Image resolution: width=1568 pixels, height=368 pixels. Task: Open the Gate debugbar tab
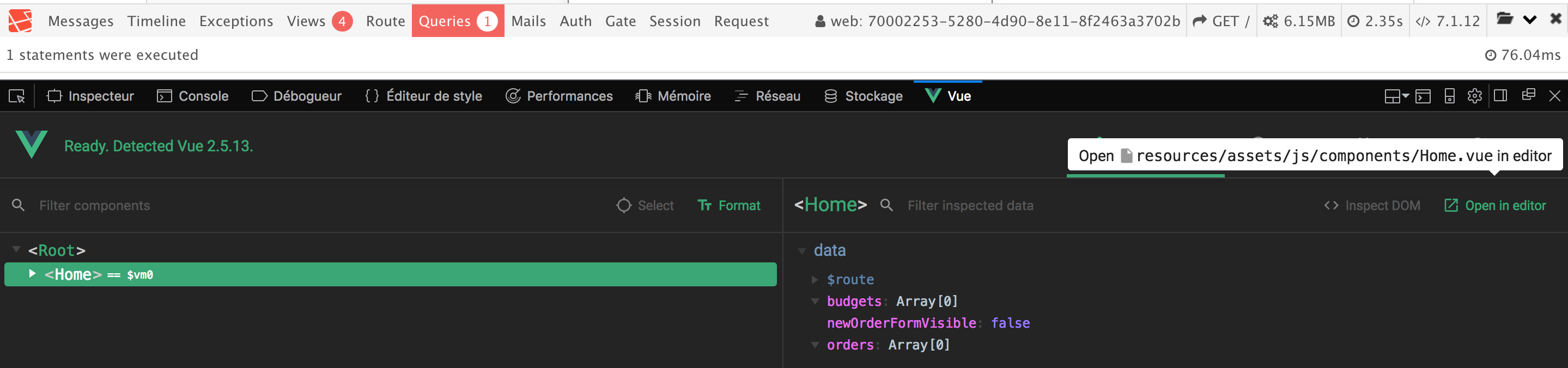(620, 21)
